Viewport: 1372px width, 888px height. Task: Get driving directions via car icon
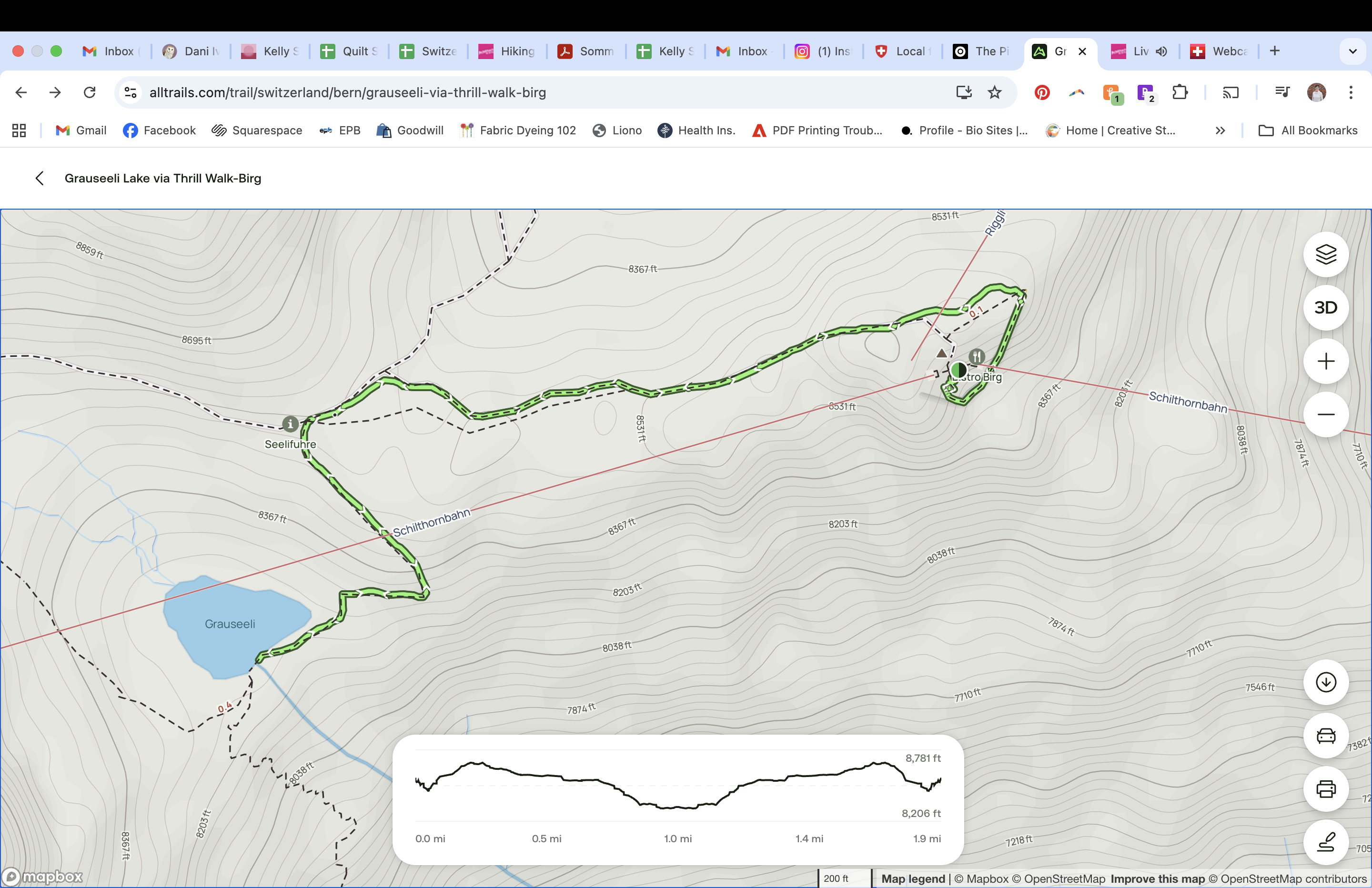pos(1325,736)
